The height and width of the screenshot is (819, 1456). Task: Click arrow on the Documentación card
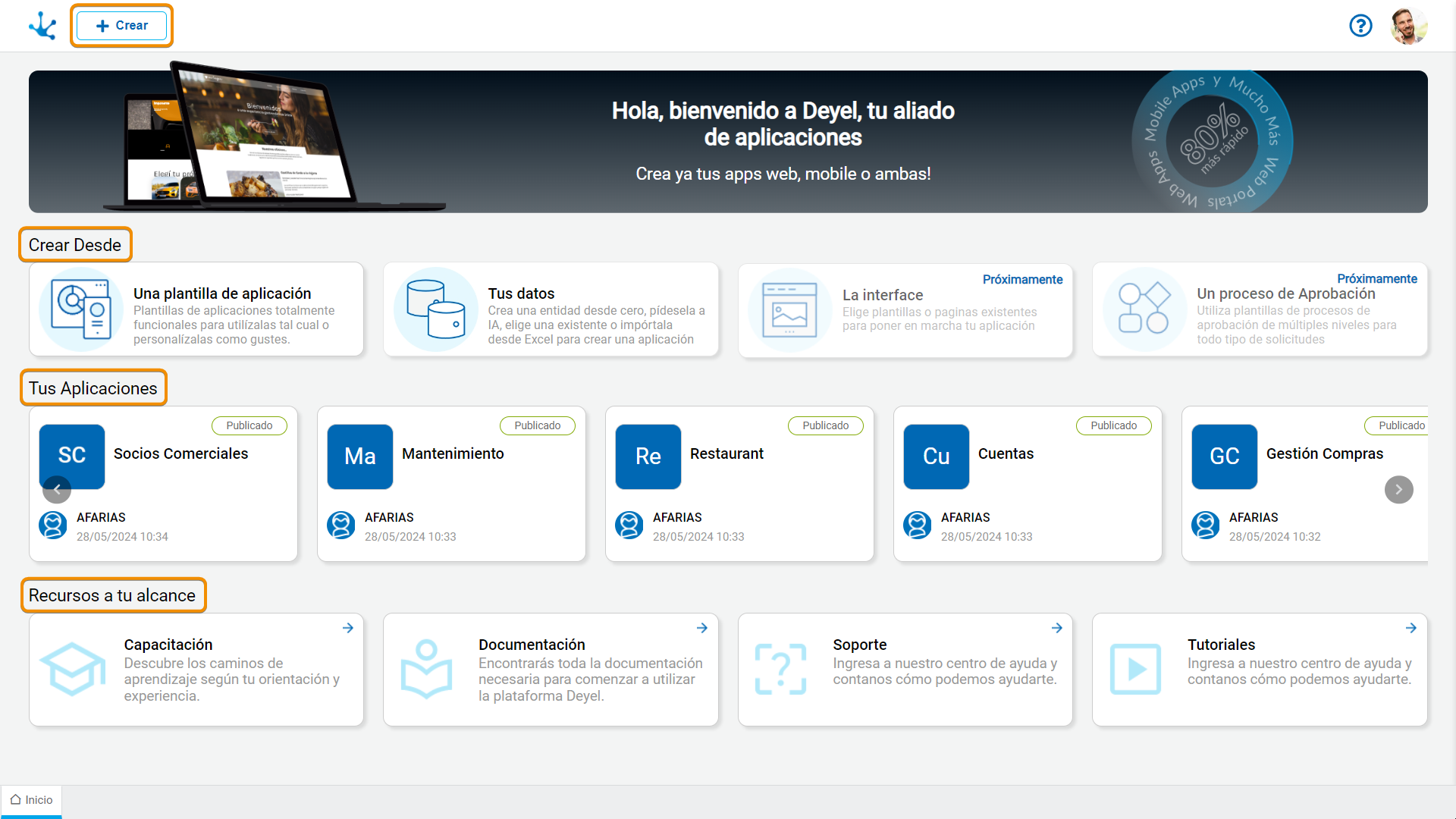pyautogui.click(x=702, y=628)
